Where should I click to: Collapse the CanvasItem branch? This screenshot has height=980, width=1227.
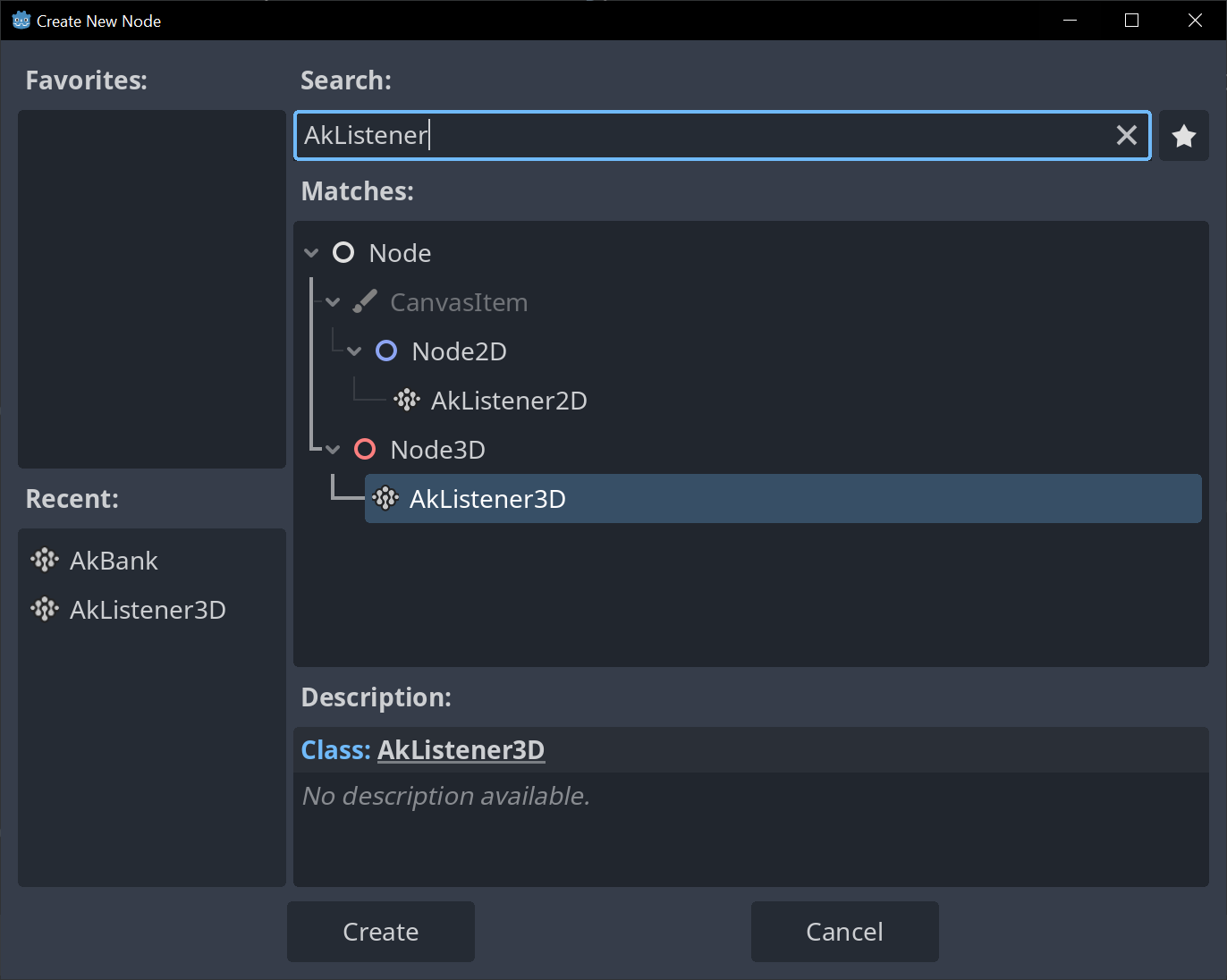[333, 302]
